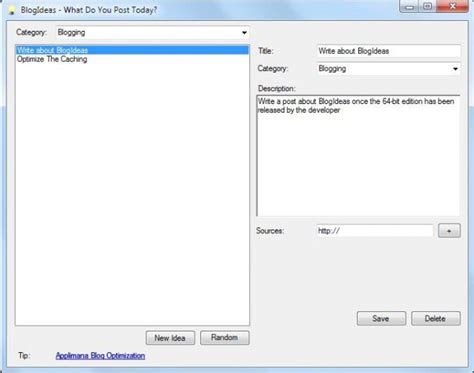Viewport: 474px width, 373px height.
Task: Click the BlogIdeas lightbulb title bar icon
Action: coord(12,10)
